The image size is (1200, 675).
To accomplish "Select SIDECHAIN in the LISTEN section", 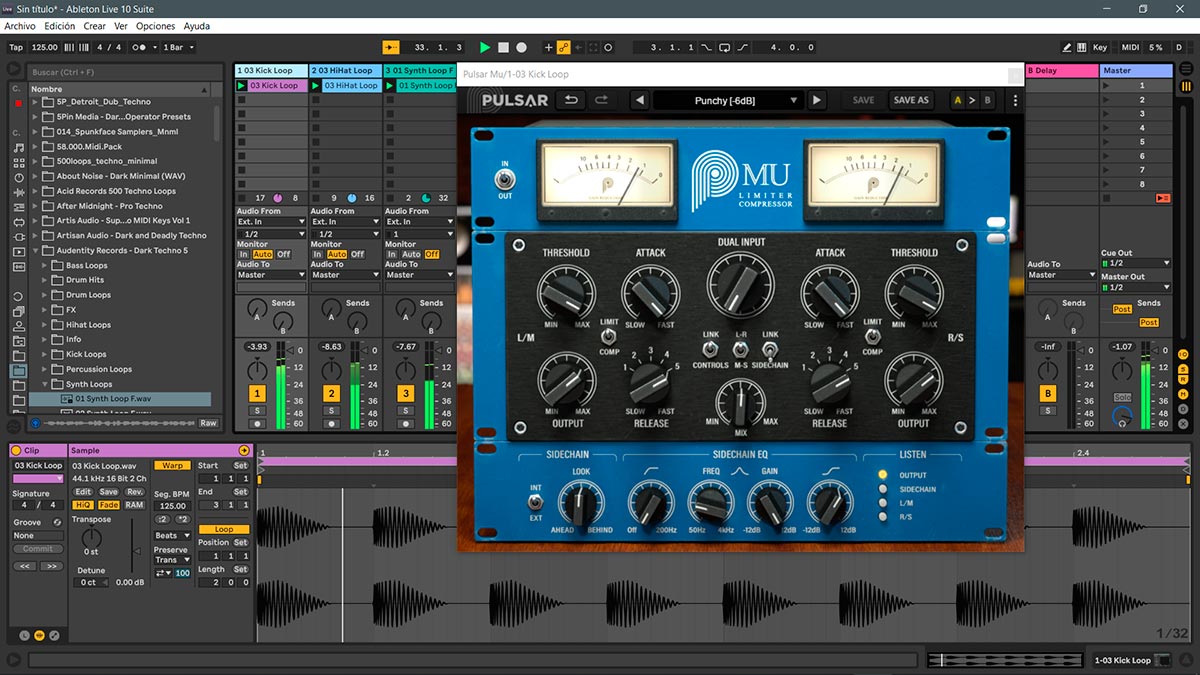I will (x=882, y=489).
